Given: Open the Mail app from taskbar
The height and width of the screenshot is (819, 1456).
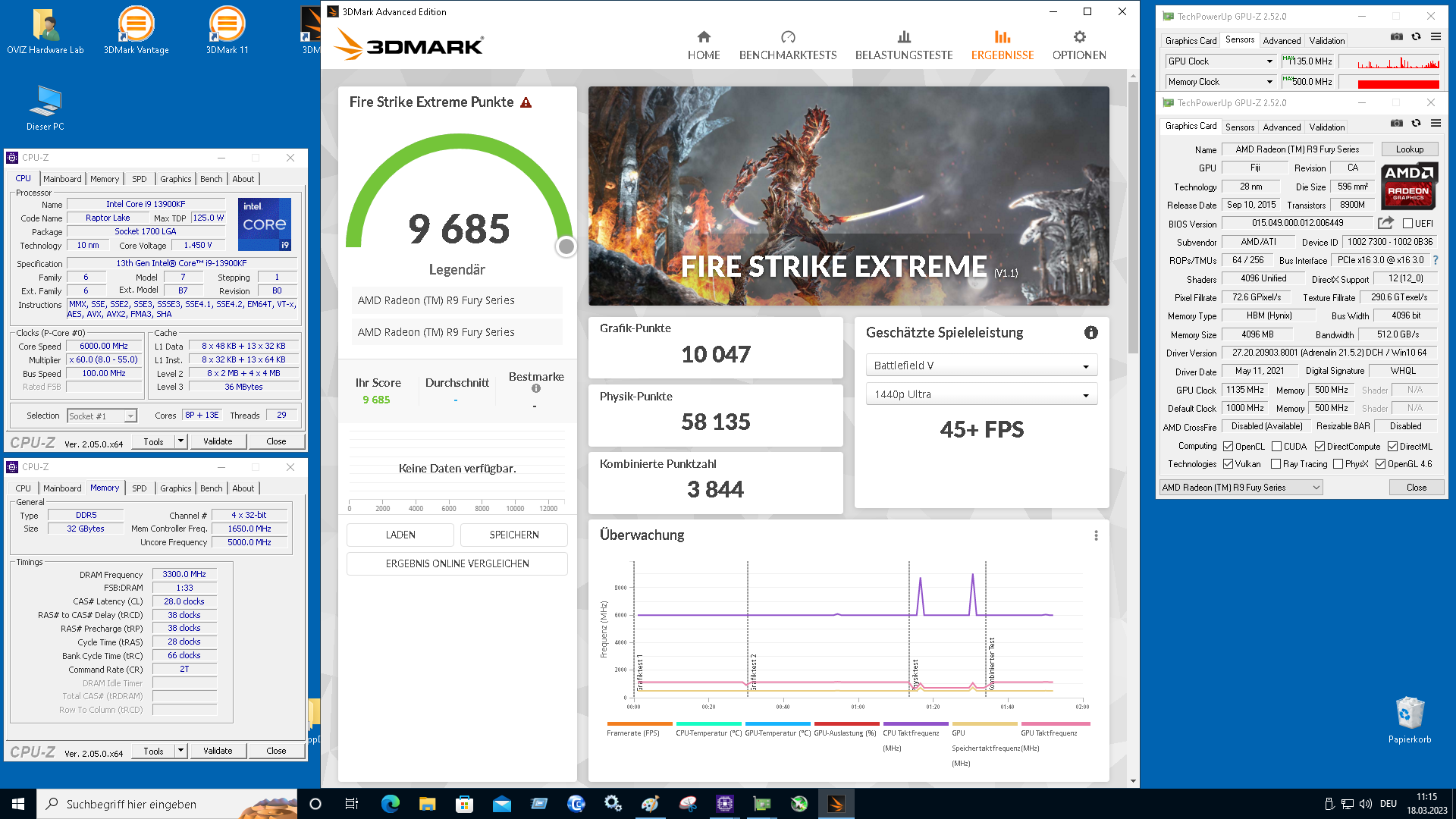Looking at the screenshot, I should pos(502,804).
